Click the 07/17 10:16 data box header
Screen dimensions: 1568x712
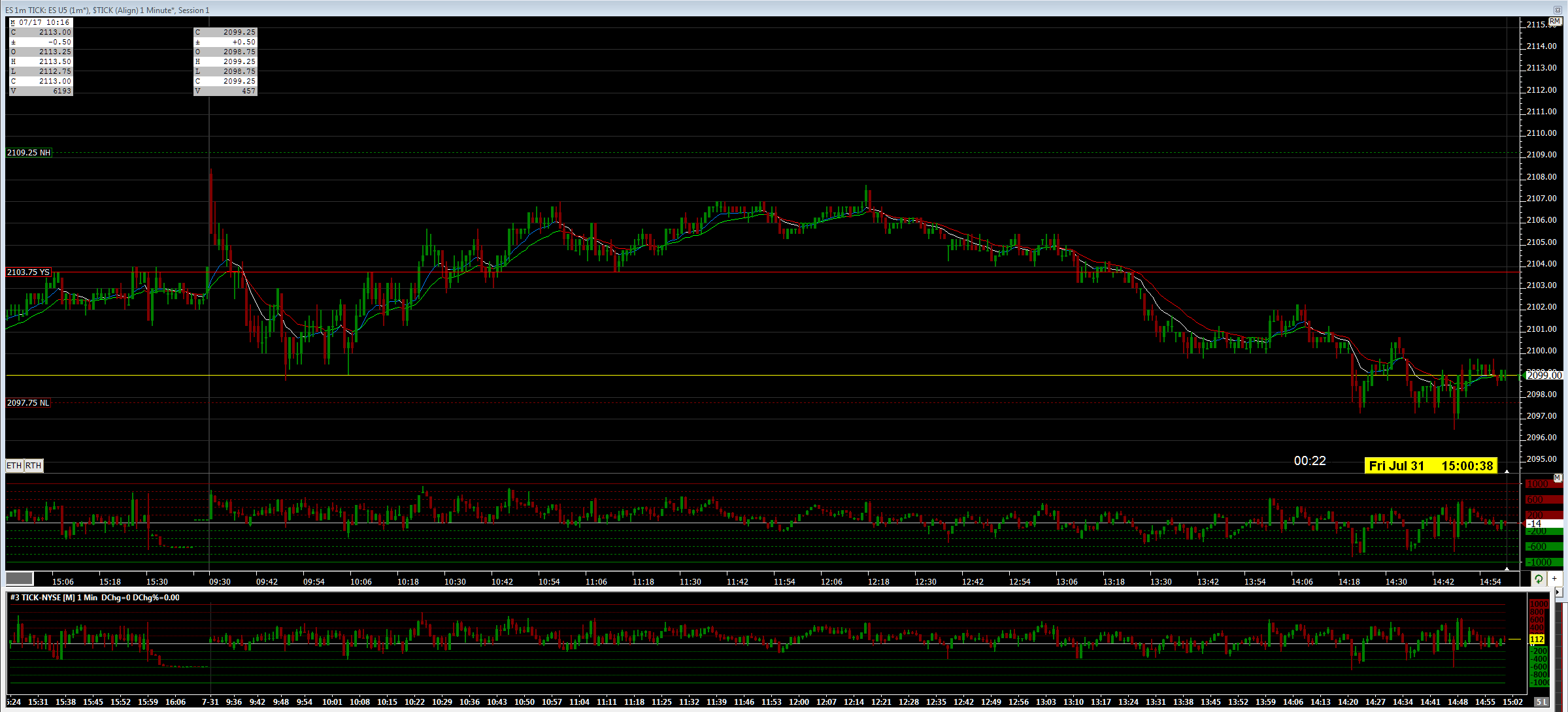[x=41, y=22]
